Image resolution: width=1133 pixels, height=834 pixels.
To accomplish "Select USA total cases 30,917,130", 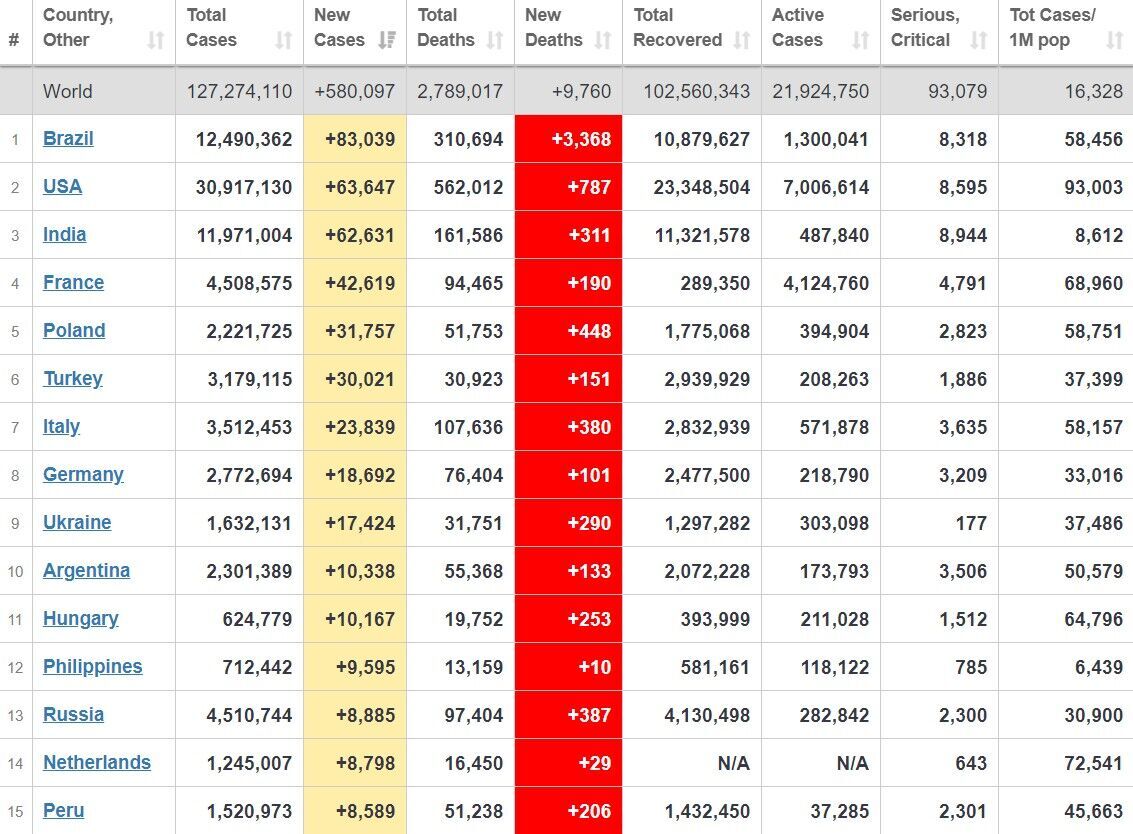I will 244,187.
